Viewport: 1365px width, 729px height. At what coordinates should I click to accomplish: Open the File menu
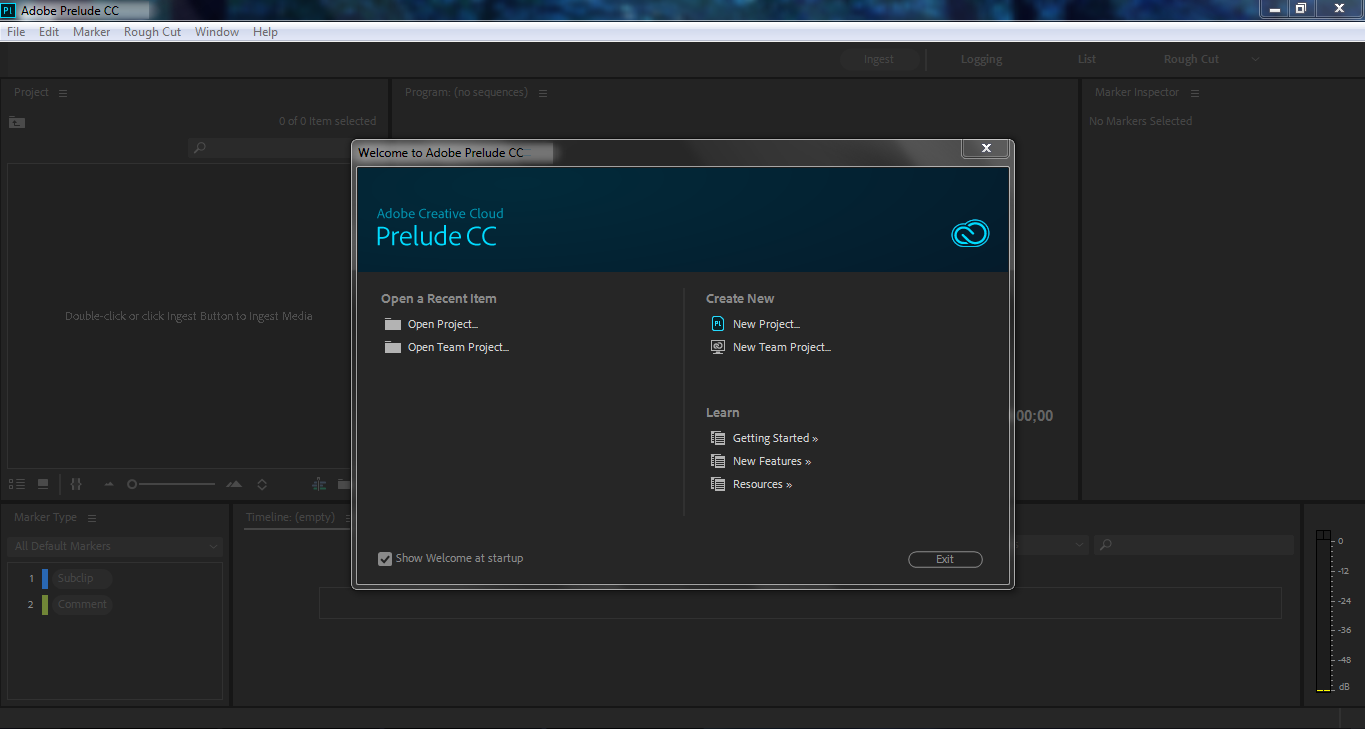[16, 32]
